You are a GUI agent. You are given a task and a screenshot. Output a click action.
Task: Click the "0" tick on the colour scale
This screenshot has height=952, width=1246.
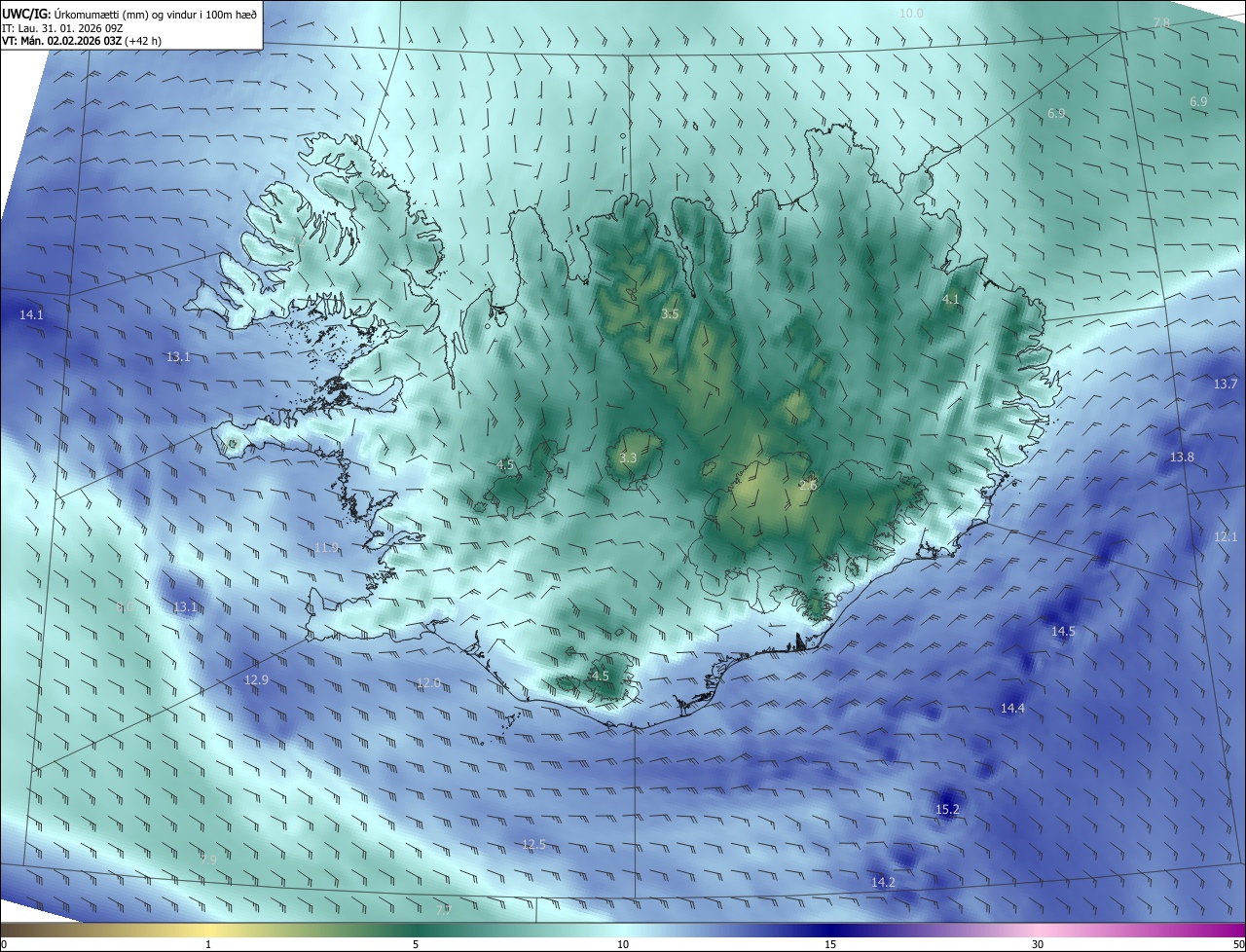coord(3,944)
